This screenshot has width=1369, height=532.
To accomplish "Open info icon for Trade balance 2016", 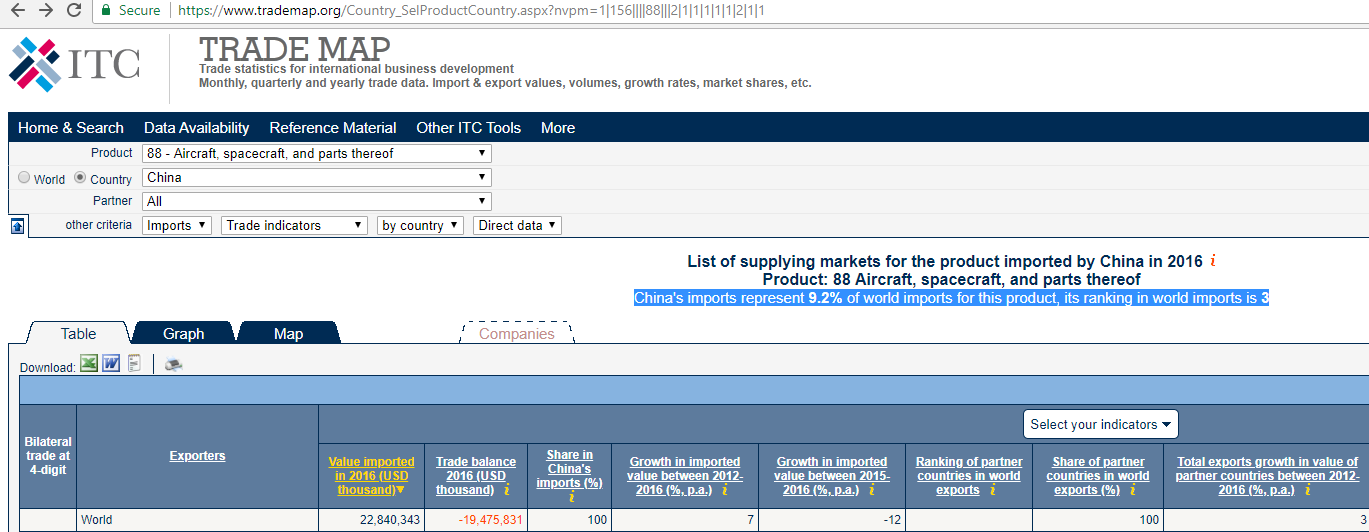I will coord(507,490).
